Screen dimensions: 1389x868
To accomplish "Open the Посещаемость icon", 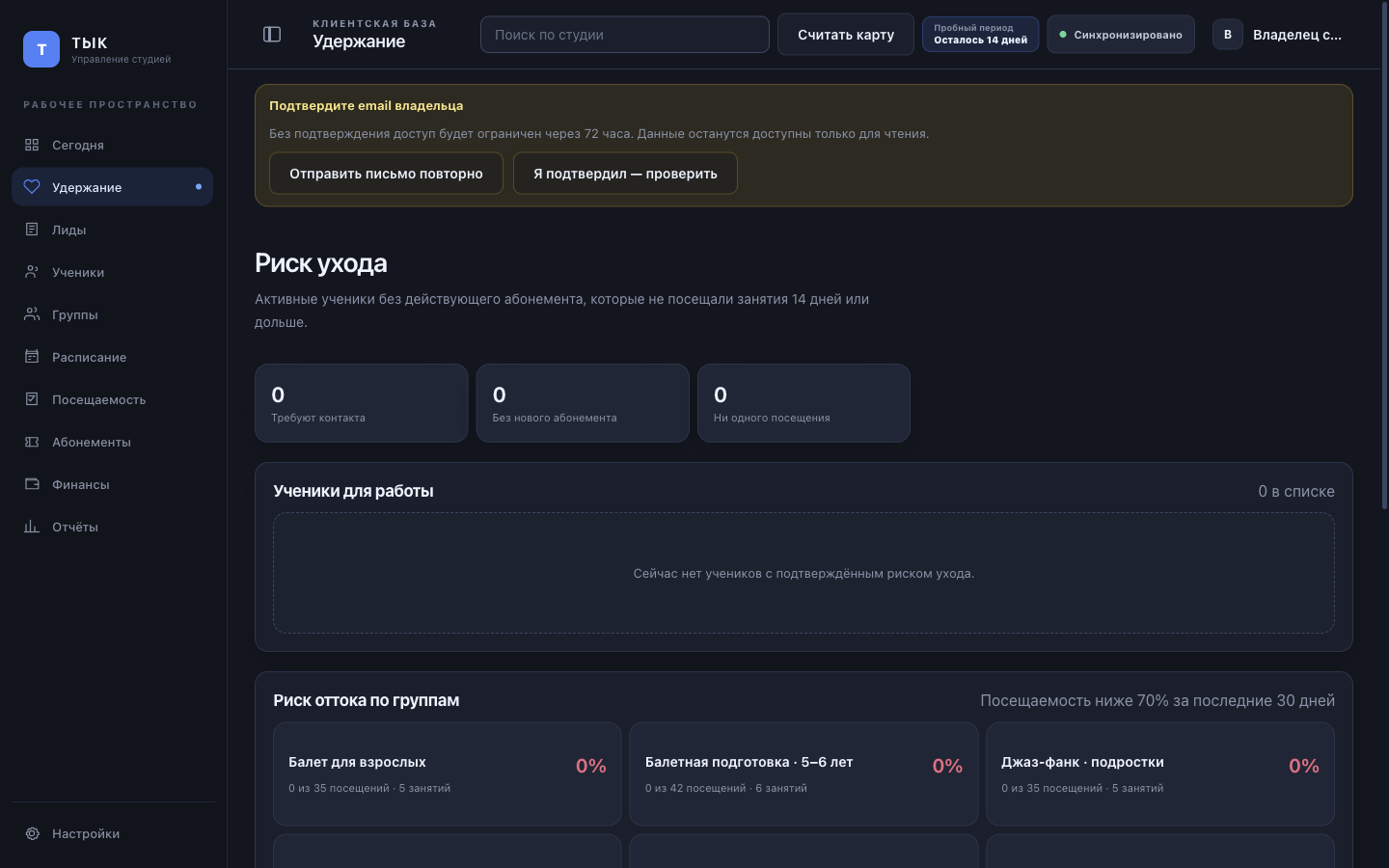I will coord(32,399).
